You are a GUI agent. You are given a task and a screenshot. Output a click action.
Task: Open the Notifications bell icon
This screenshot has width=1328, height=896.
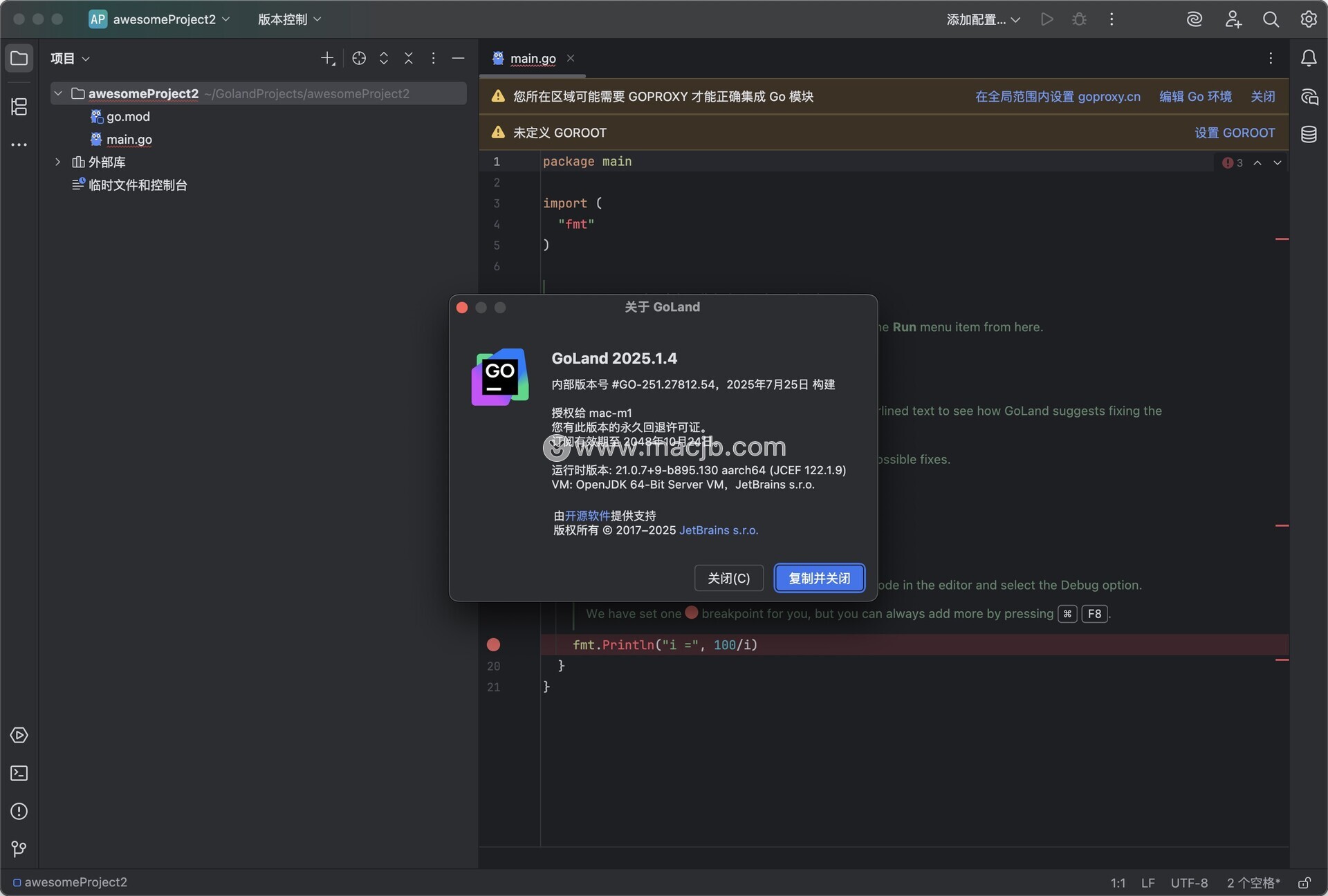click(x=1309, y=58)
